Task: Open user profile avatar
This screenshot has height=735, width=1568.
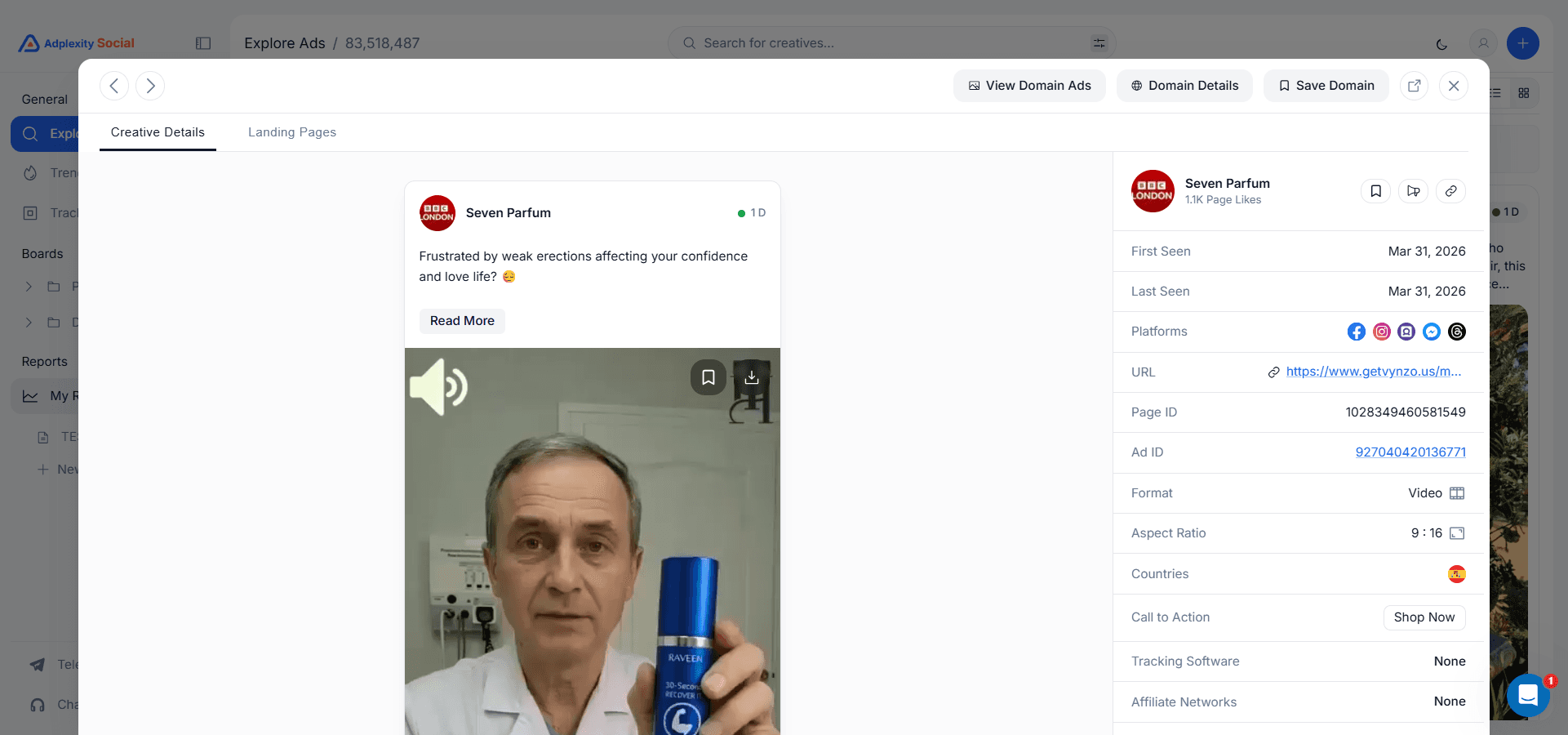Action: [x=1483, y=43]
